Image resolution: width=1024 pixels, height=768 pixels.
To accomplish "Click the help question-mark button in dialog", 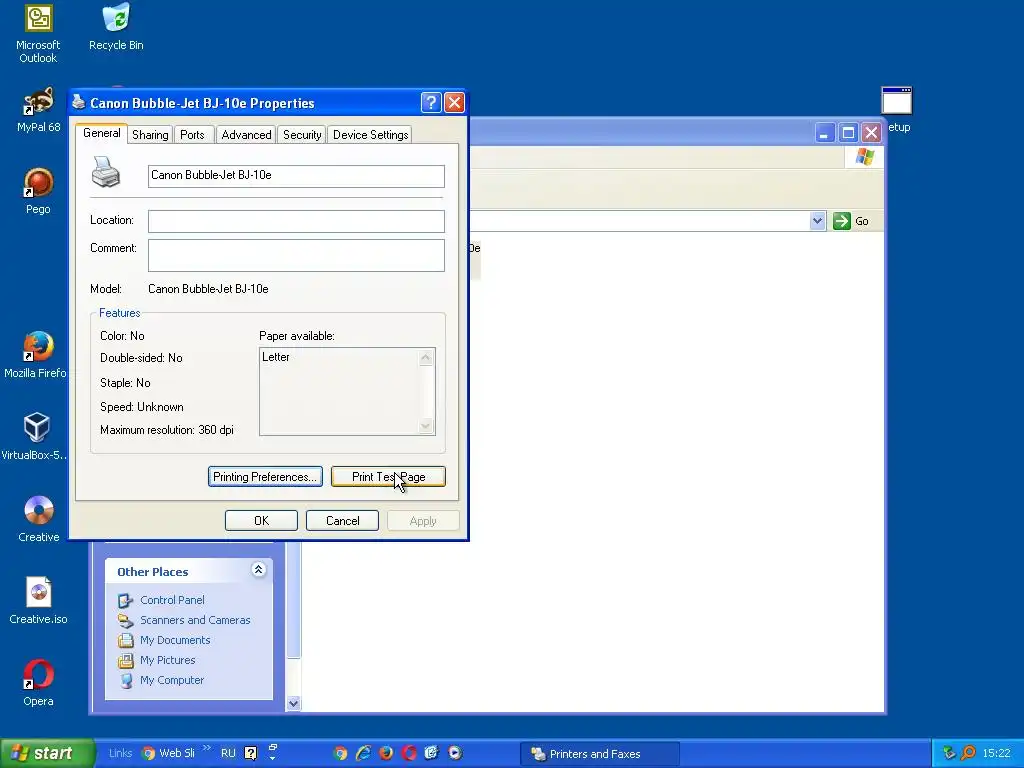I will [431, 103].
